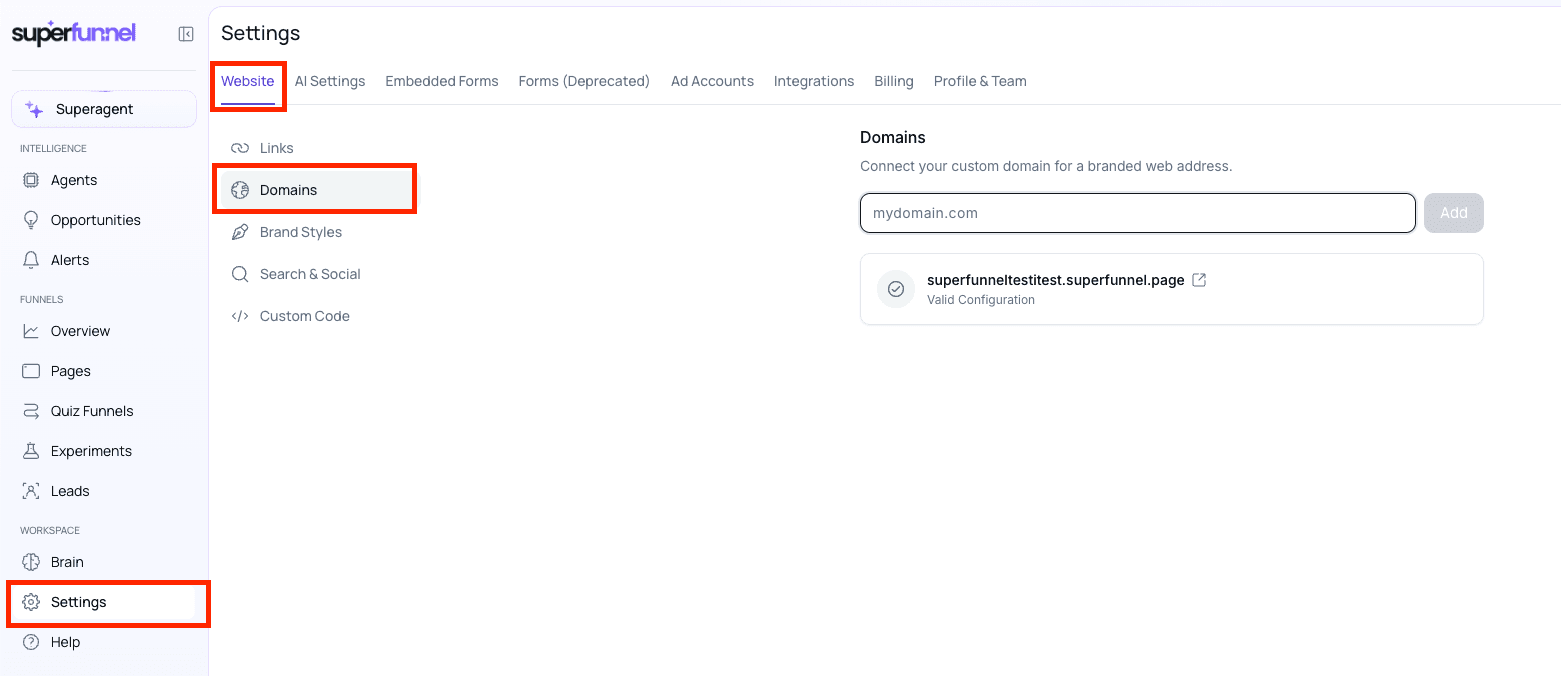This screenshot has width=1561, height=676.
Task: Click the valid configuration checkmark icon
Action: click(896, 289)
